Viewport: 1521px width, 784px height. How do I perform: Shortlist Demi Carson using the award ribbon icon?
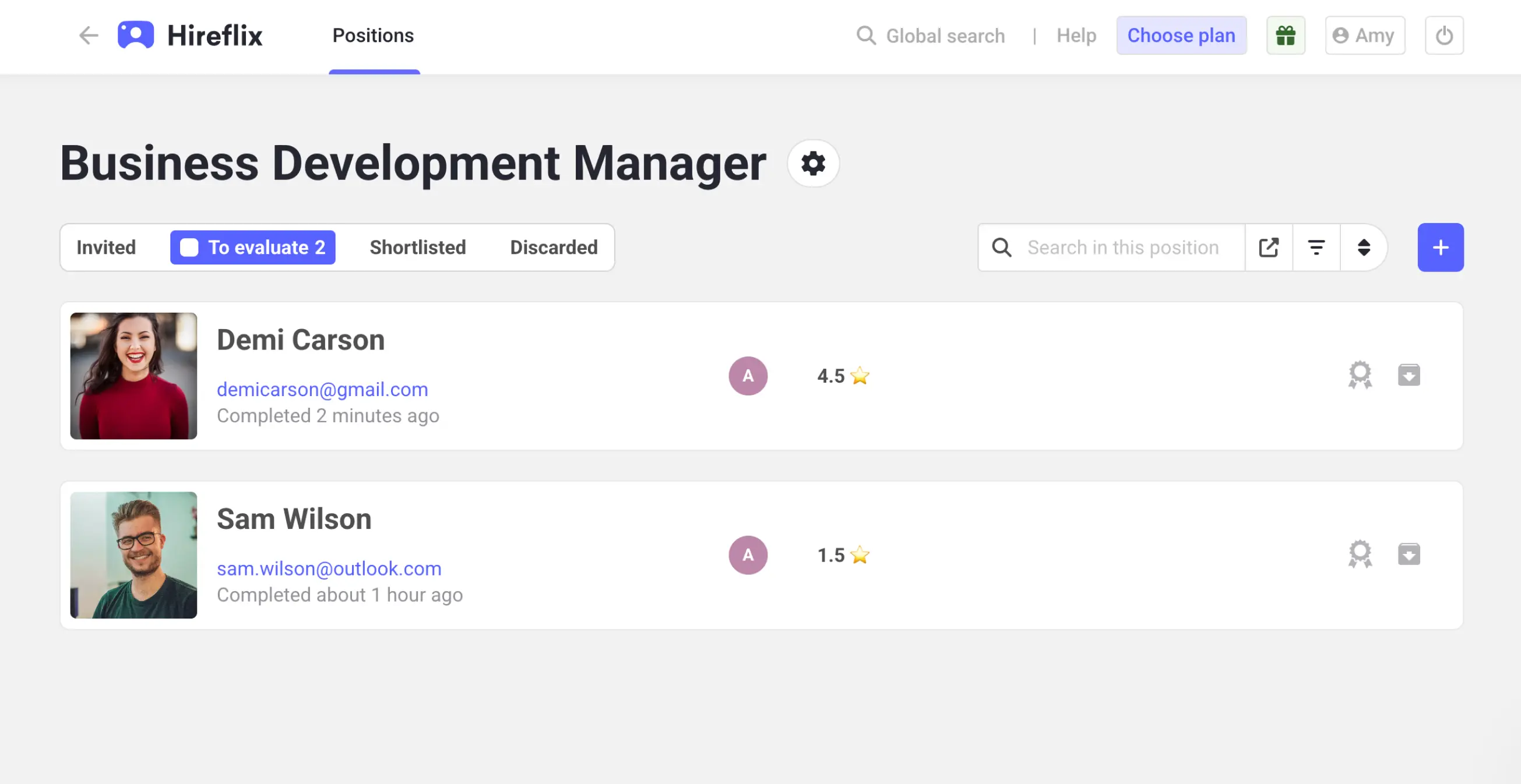point(1360,376)
